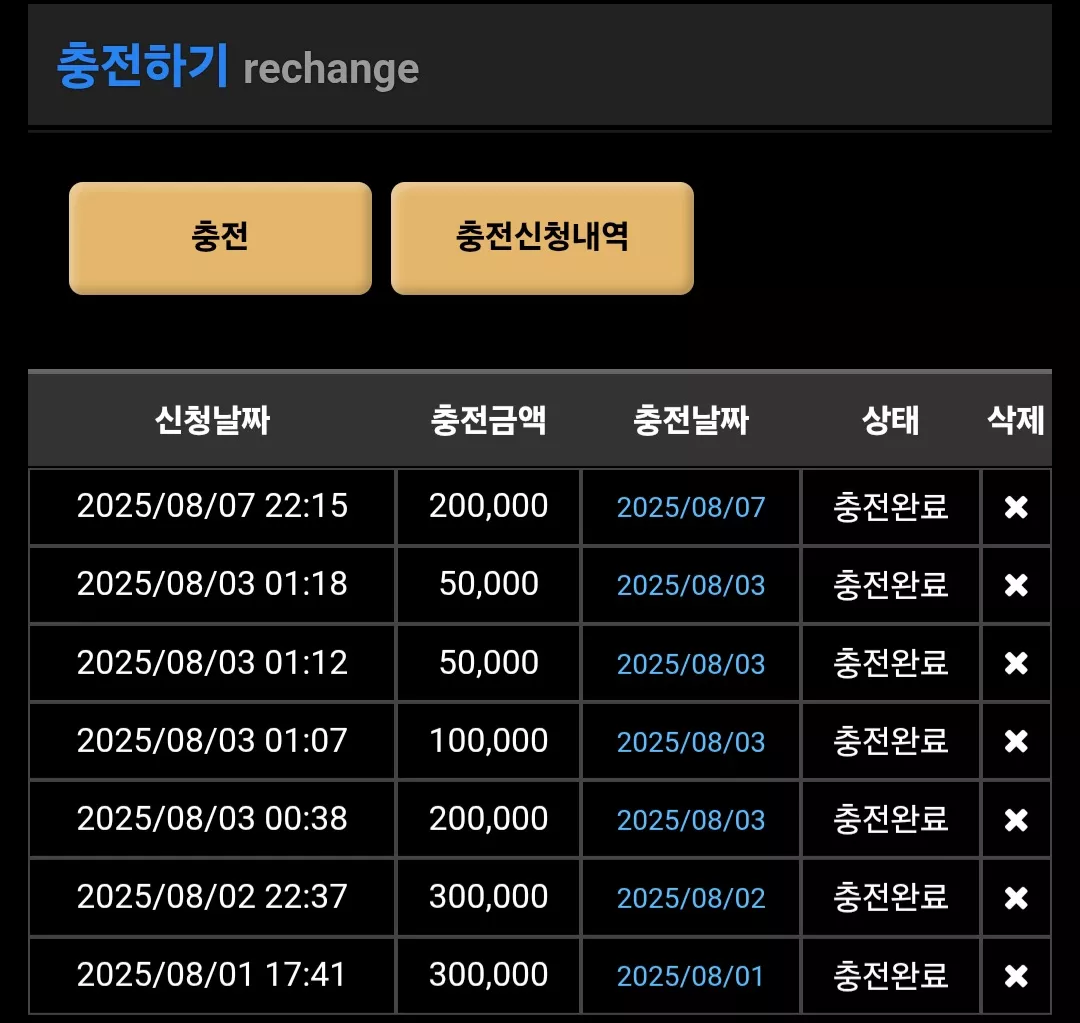Click the blue 2025/08/07 charge date link

coord(691,508)
